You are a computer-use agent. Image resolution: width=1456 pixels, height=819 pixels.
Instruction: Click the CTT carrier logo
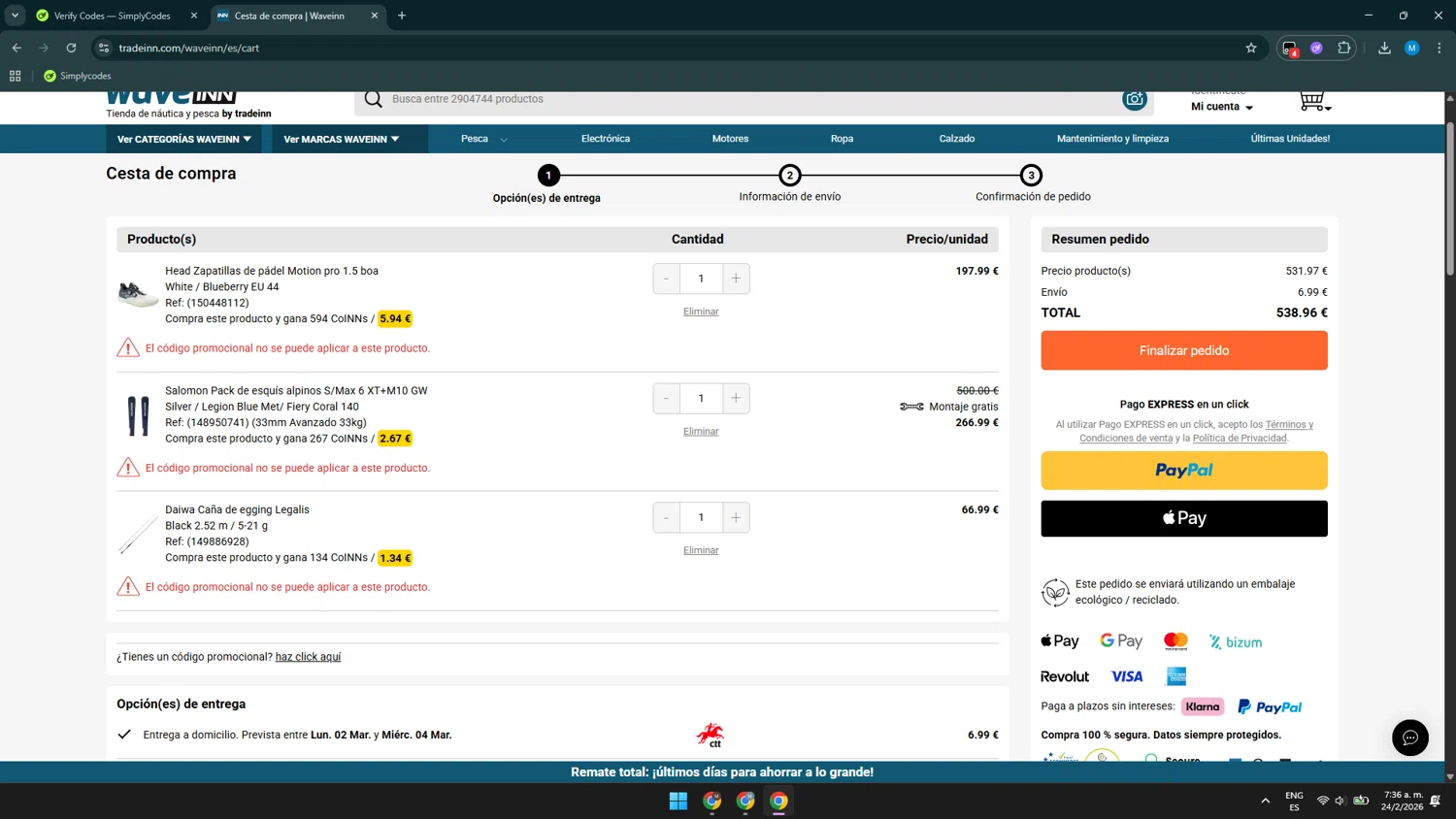click(x=711, y=735)
